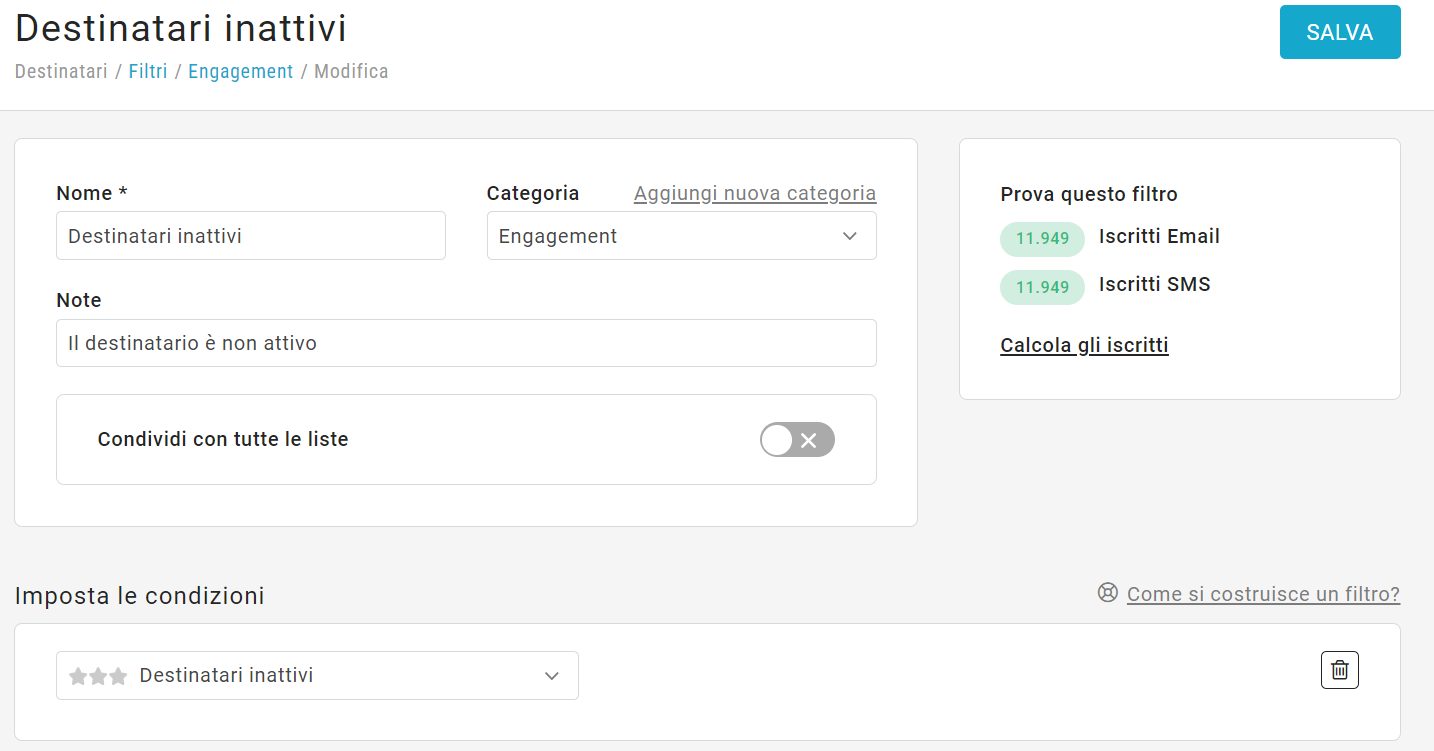Click the three-star icon in the condition selector
The height and width of the screenshot is (751, 1434).
98,676
